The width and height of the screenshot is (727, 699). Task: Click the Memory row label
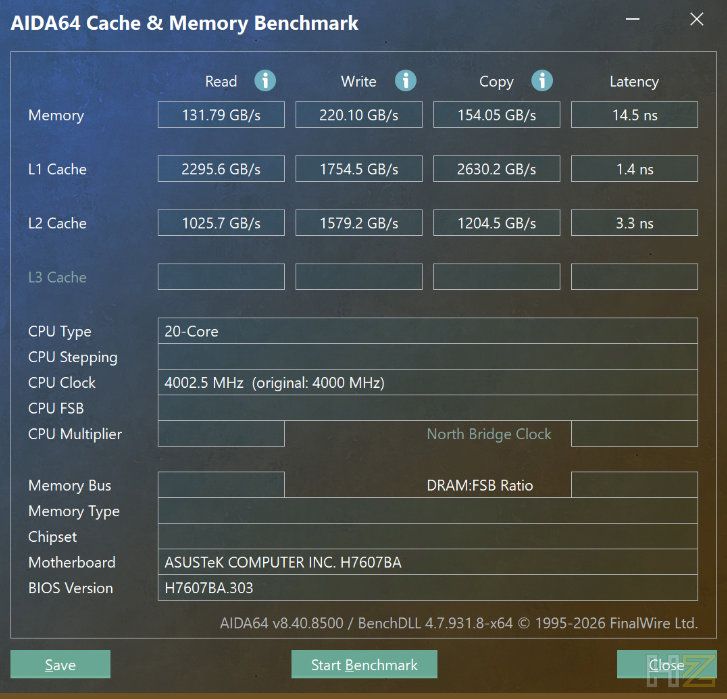[x=56, y=115]
